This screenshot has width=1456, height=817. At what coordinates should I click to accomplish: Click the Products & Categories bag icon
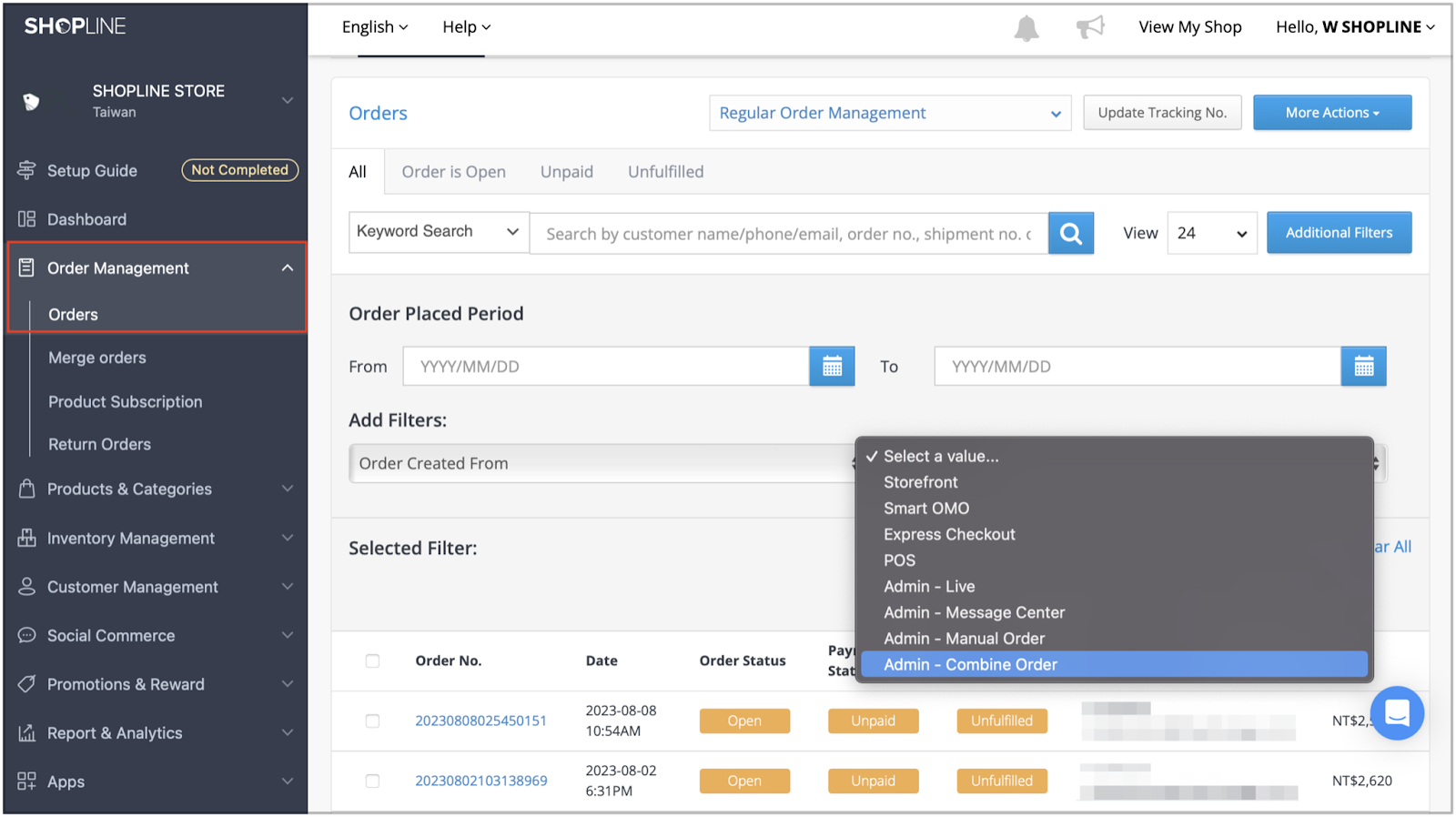click(26, 489)
